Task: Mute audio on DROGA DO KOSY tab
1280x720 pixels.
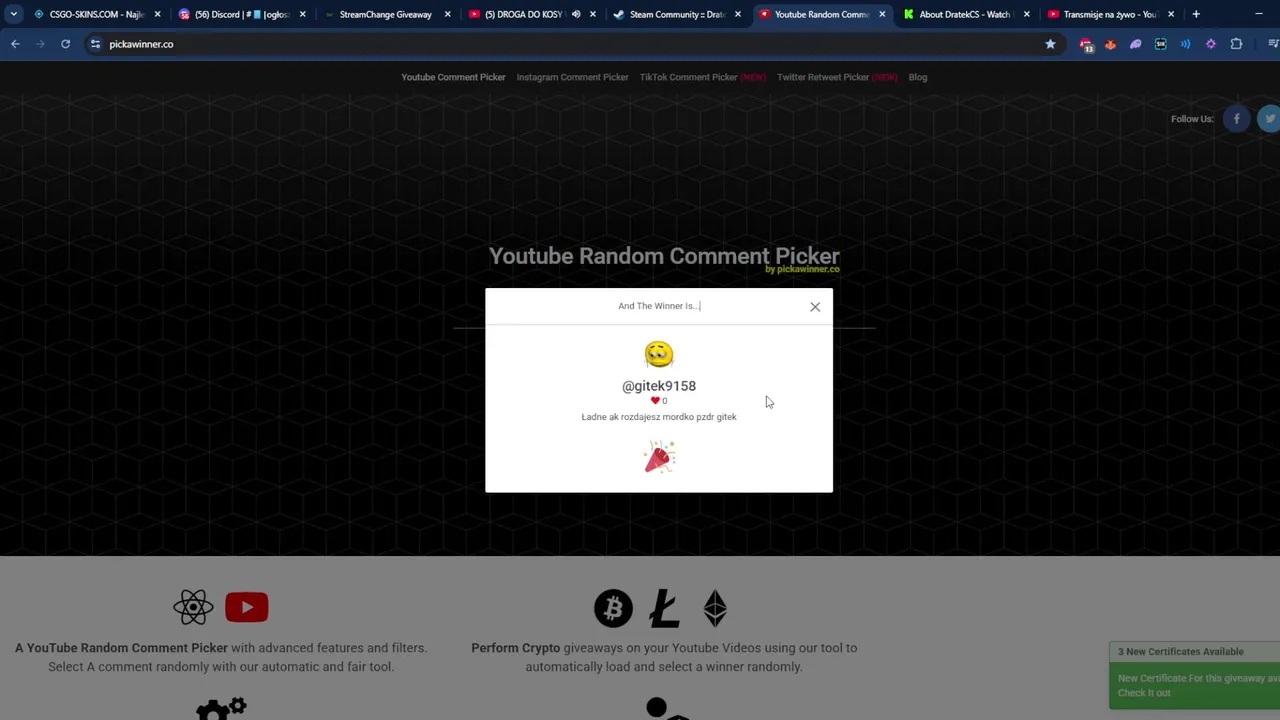Action: coord(576,14)
